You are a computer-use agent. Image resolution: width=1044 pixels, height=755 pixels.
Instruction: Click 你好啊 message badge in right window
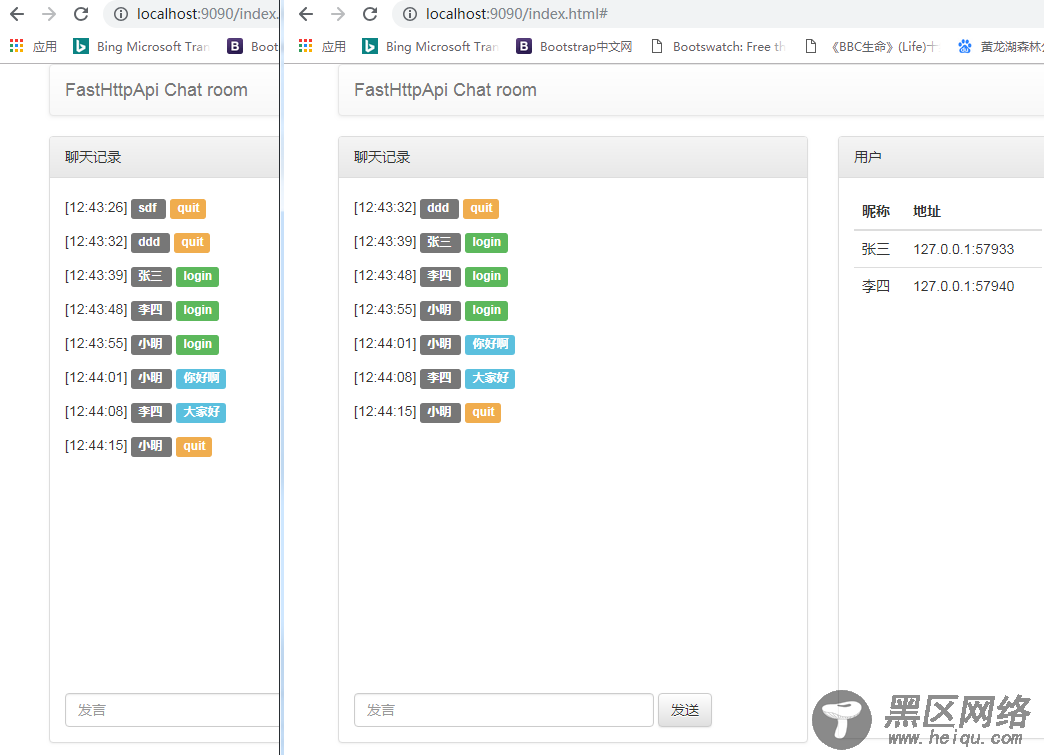coord(490,344)
